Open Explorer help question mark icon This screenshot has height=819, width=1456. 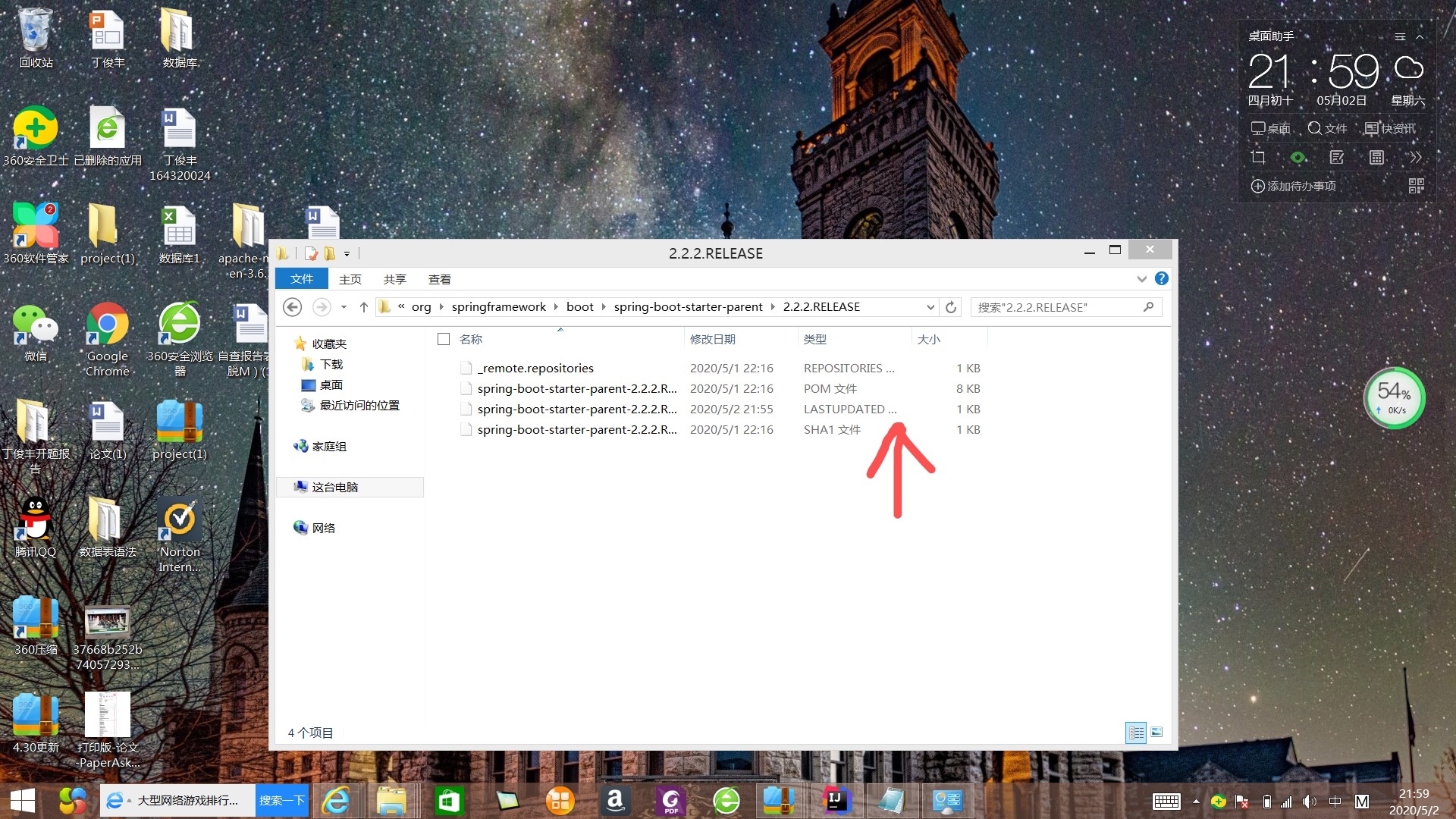(x=1161, y=279)
